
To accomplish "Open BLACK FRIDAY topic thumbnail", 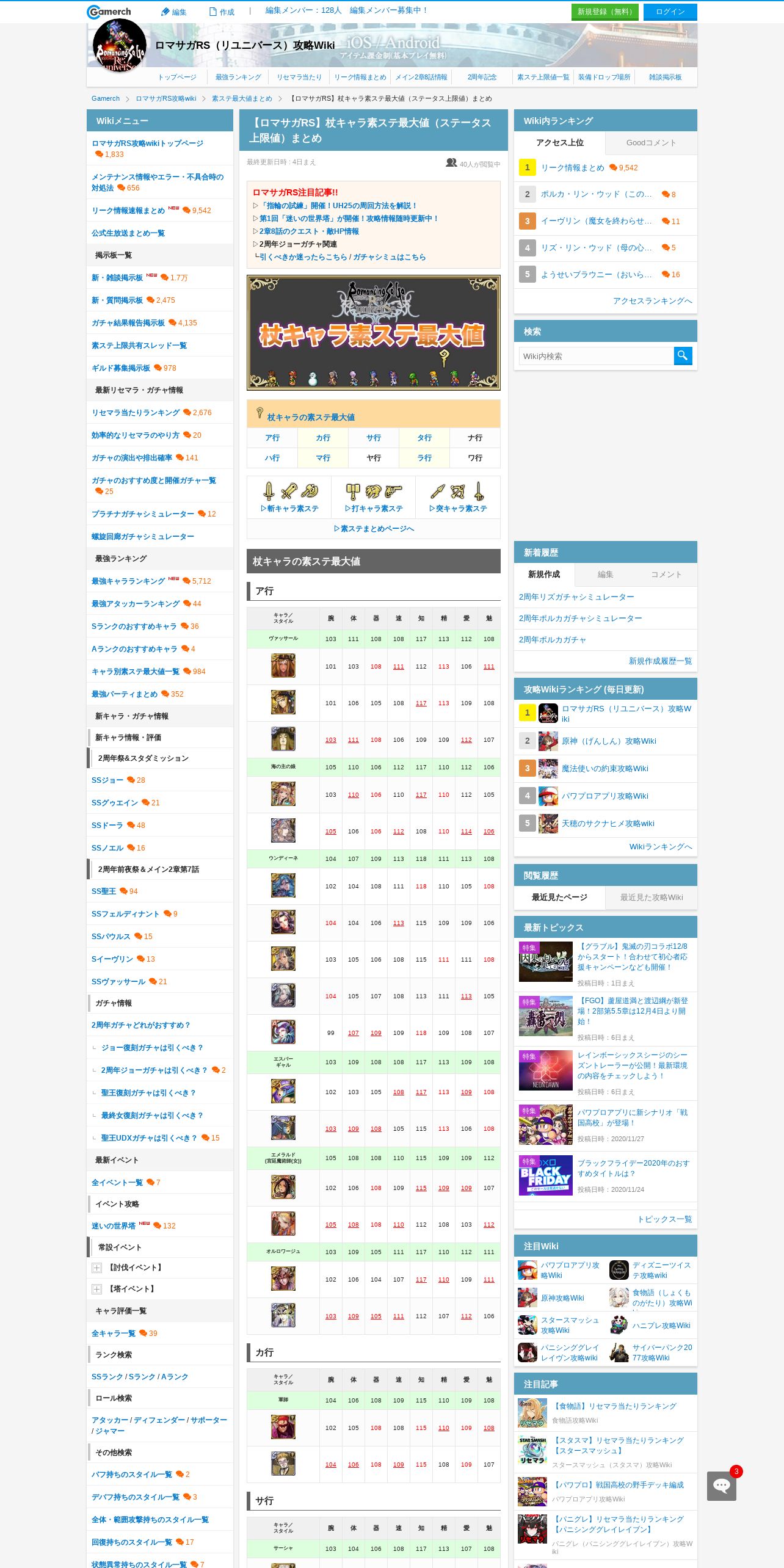I will 546,1175.
